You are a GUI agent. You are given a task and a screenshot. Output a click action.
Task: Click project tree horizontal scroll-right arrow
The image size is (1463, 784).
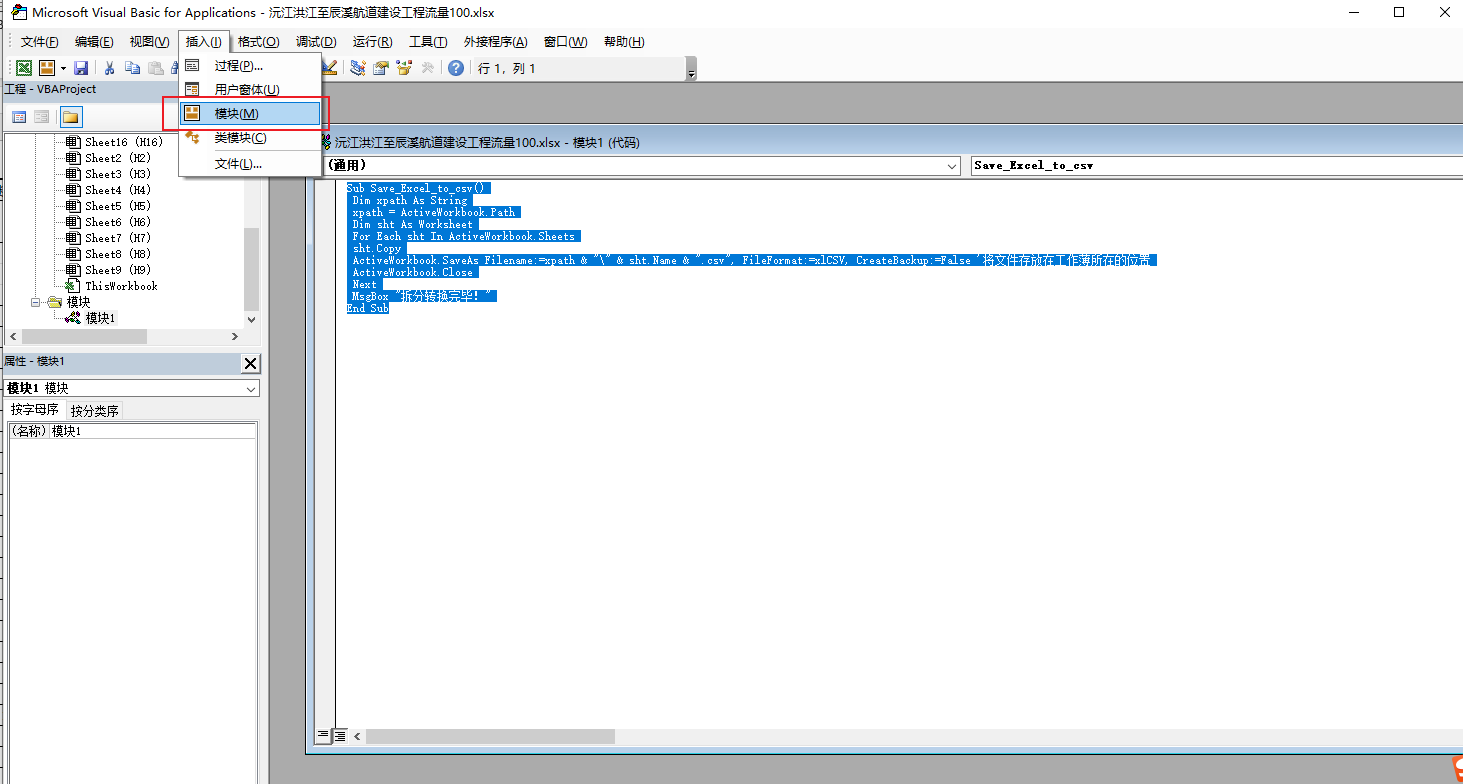click(235, 337)
